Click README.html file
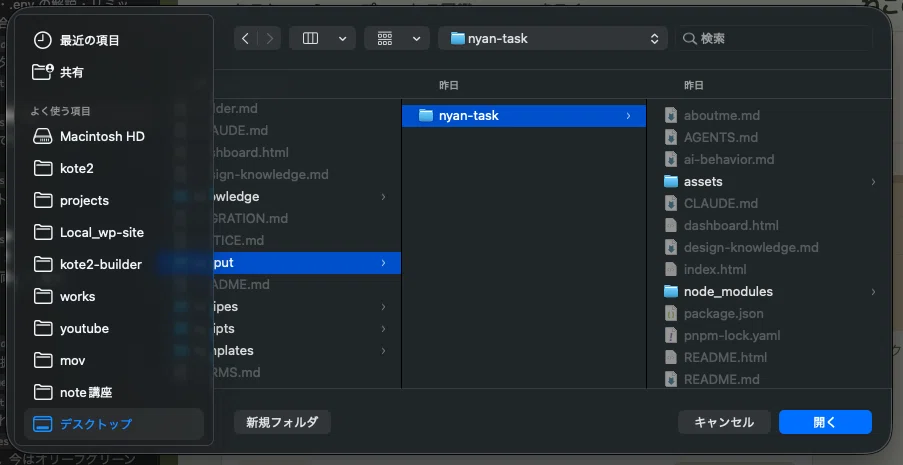The width and height of the screenshot is (903, 465). [725, 357]
